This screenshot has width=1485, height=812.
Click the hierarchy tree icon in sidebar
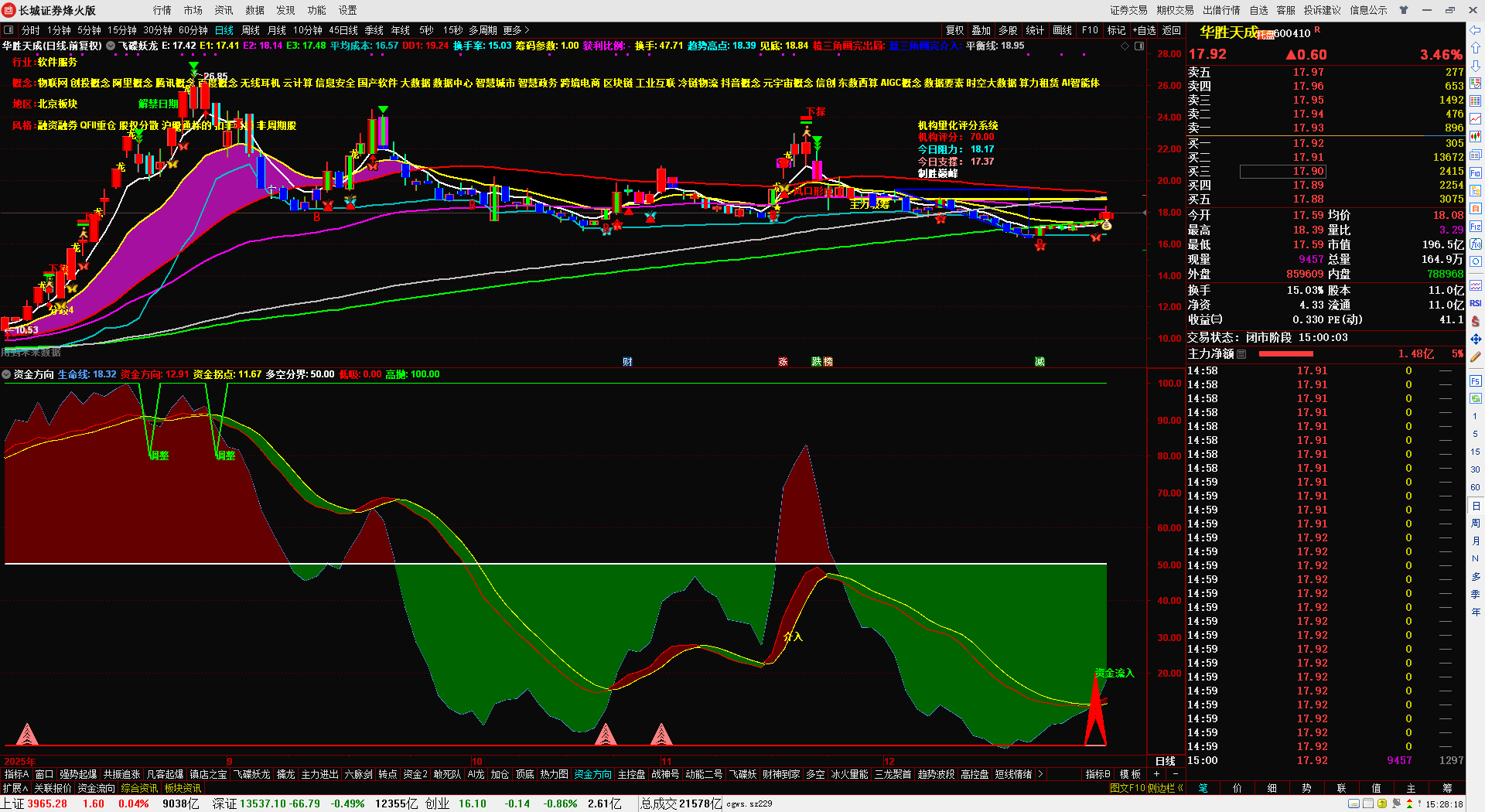coord(1475,190)
